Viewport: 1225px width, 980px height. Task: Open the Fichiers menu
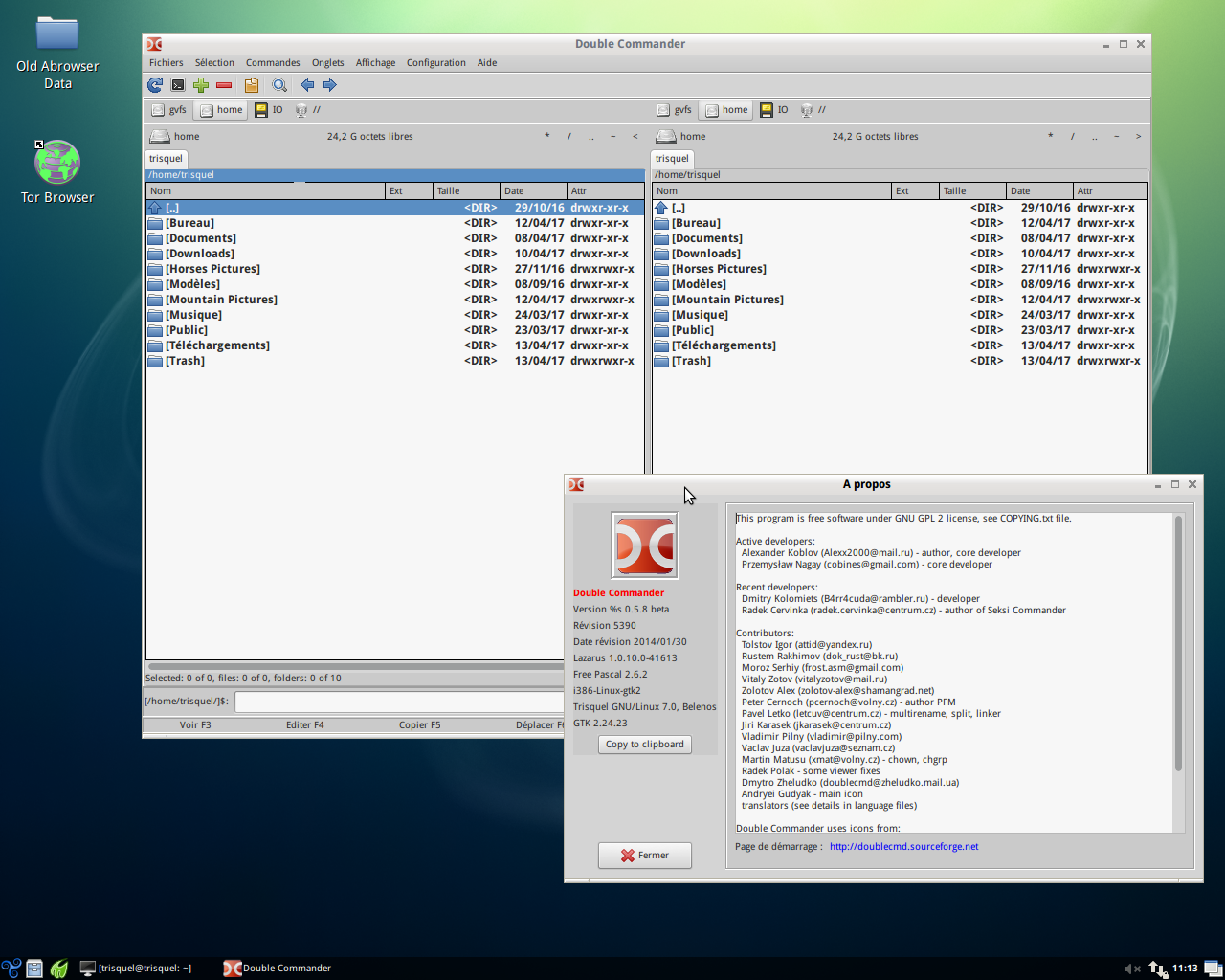pyautogui.click(x=166, y=62)
